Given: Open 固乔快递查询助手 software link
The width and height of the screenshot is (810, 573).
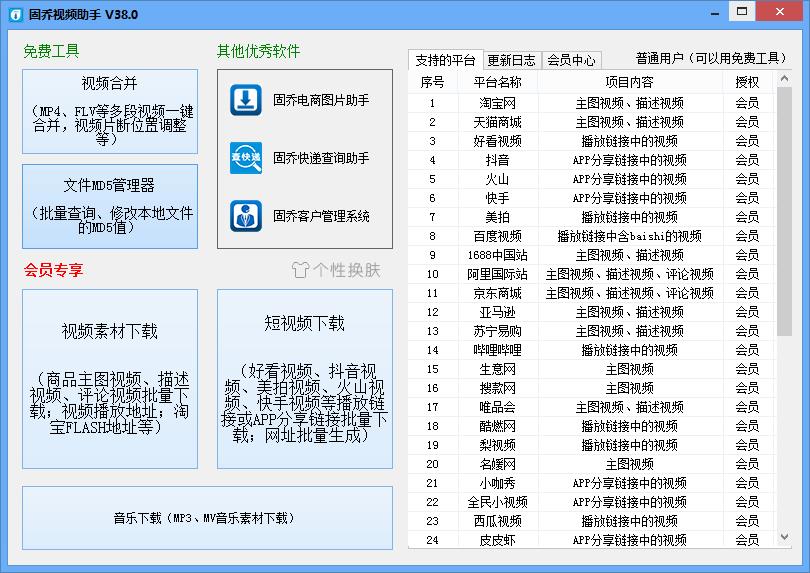Looking at the screenshot, I should pos(321,158).
